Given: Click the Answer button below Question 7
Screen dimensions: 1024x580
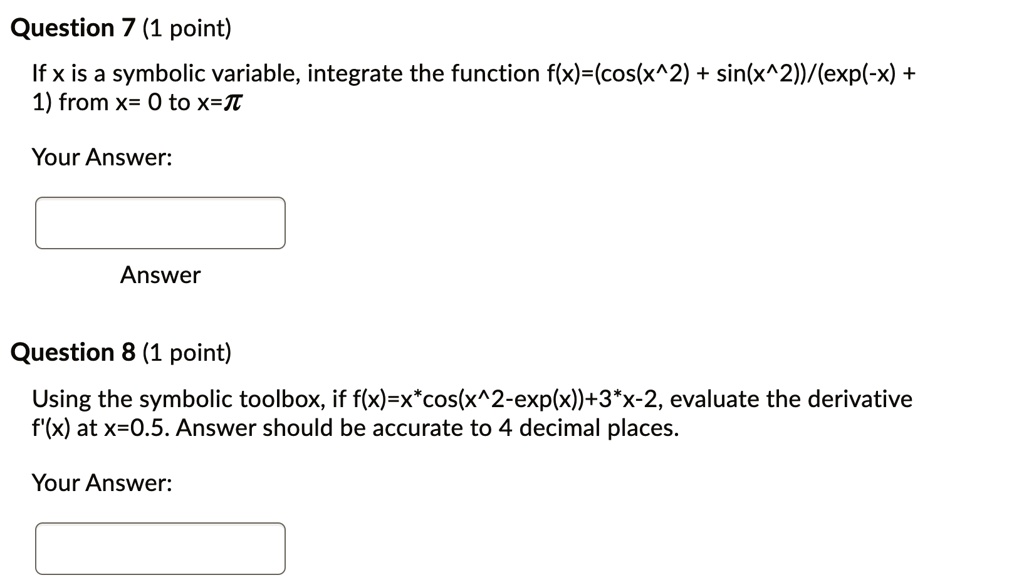Looking at the screenshot, I should [160, 275].
